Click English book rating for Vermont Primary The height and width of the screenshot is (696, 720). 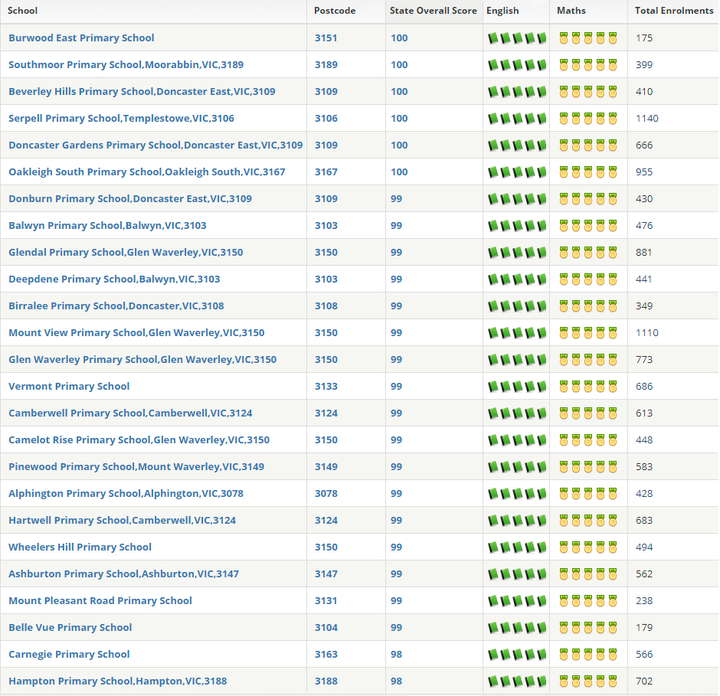[x=517, y=387]
